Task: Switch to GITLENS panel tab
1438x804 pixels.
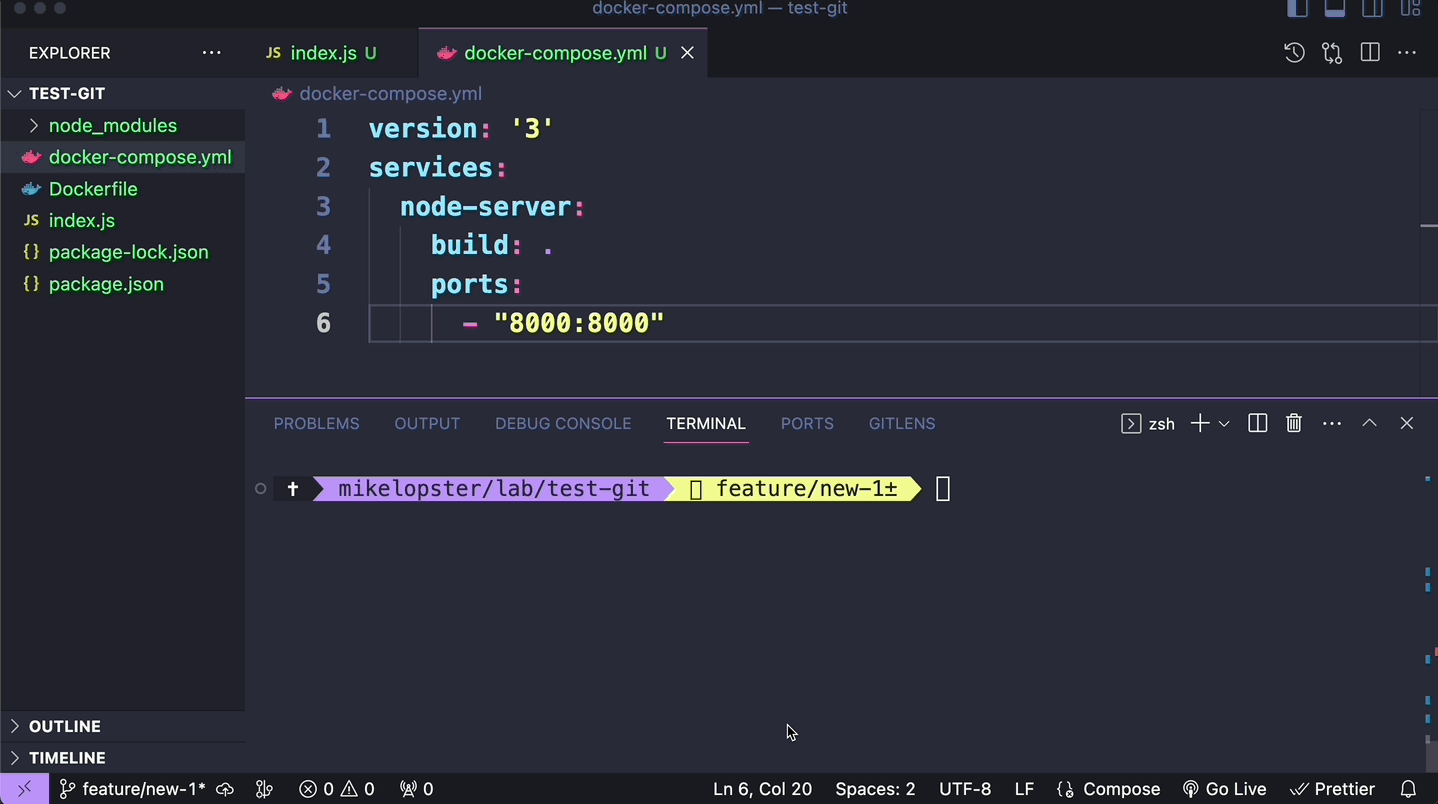Action: coord(902,424)
